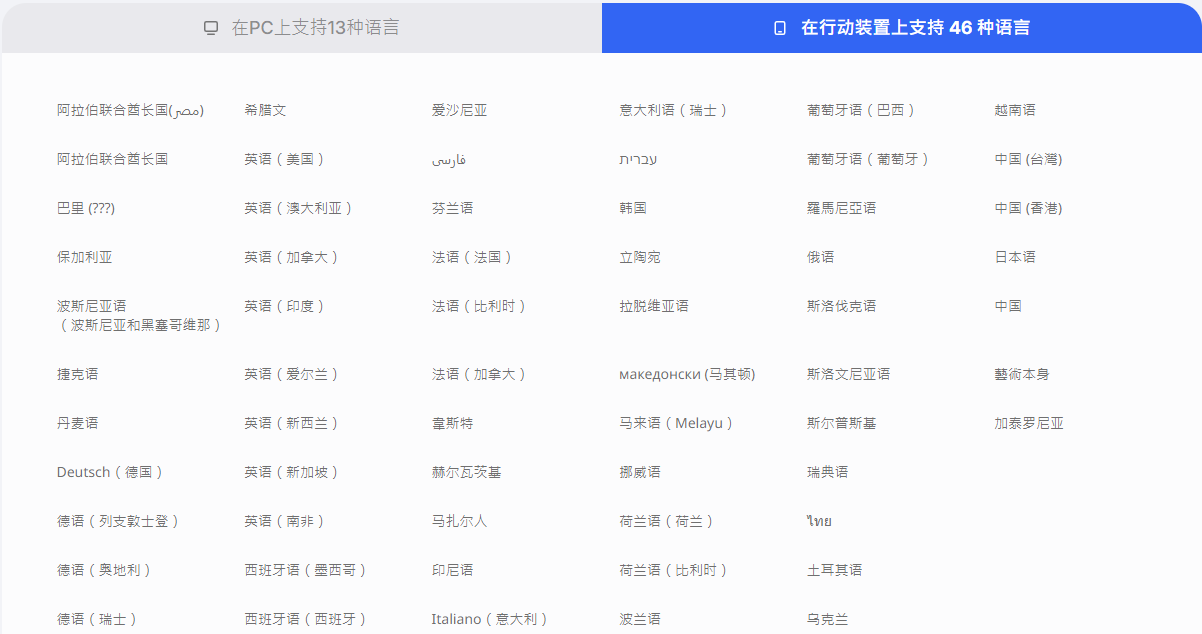Click the עברית language entry
This screenshot has height=634, width=1202.
click(x=638, y=159)
